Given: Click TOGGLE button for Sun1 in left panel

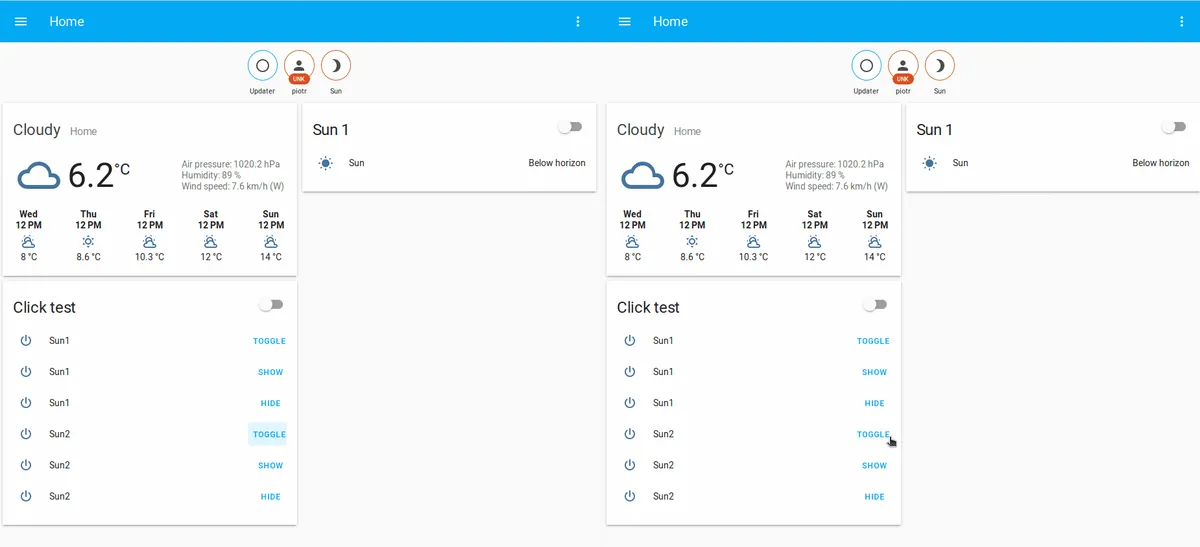Looking at the screenshot, I should pos(269,341).
